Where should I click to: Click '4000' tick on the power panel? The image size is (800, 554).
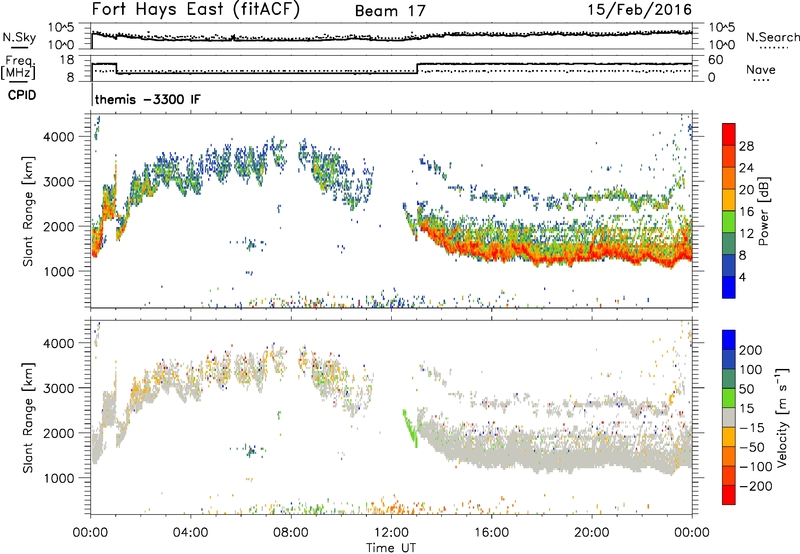59,137
